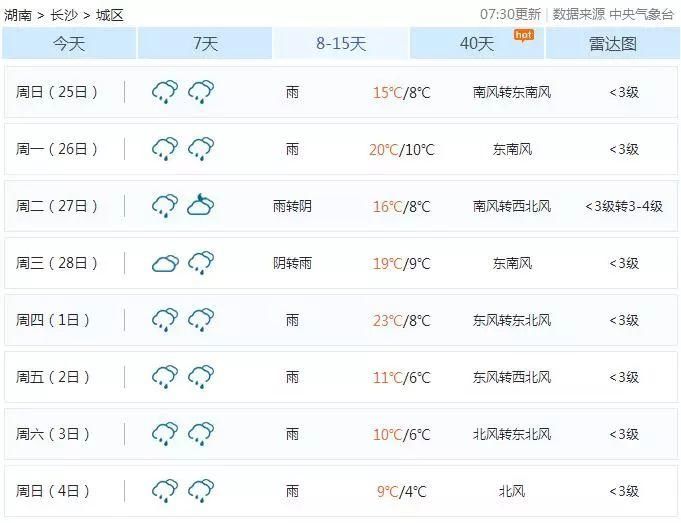Open 长沙 breadcrumb link

coord(64,15)
